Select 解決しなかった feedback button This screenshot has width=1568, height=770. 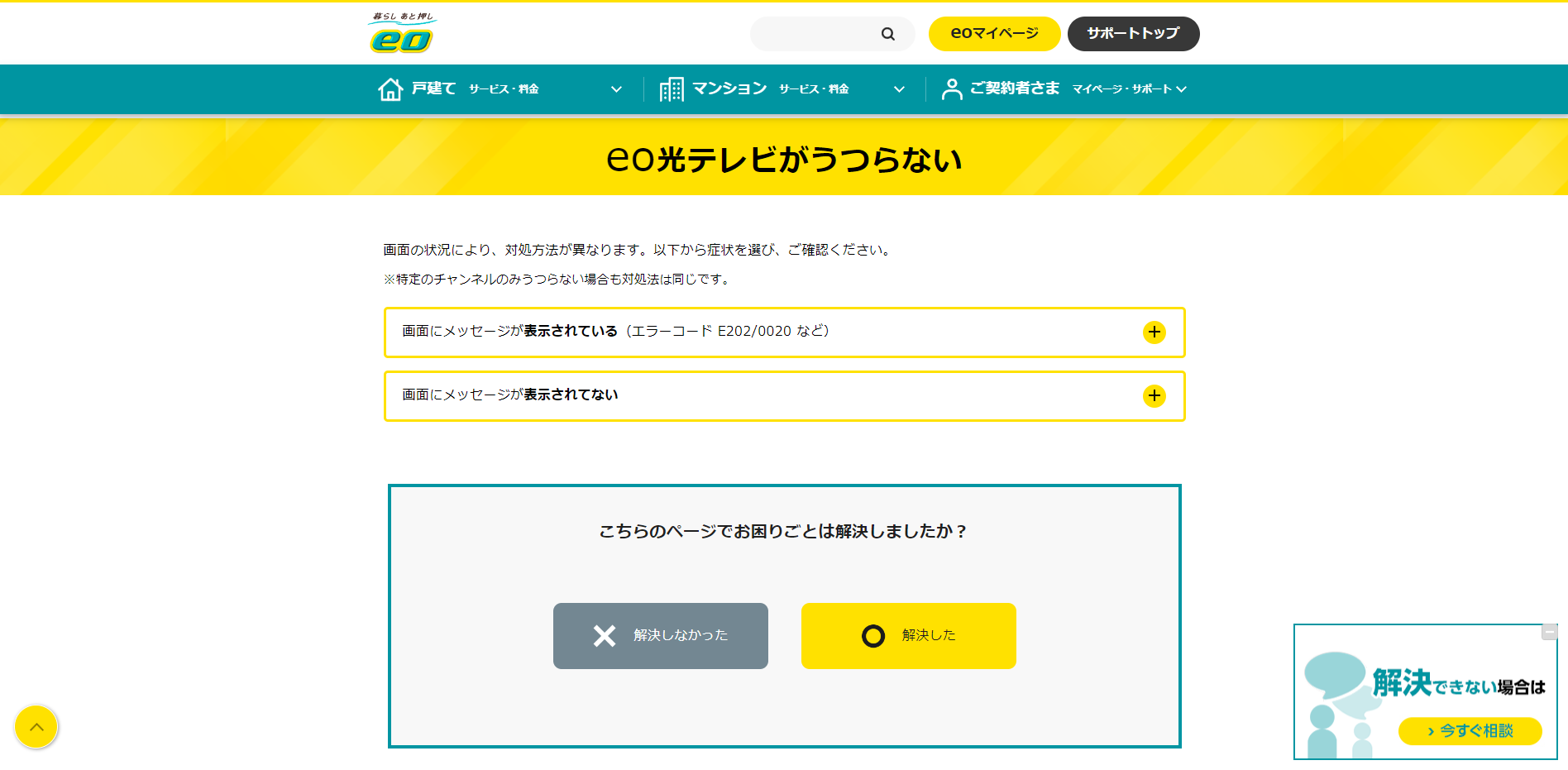click(660, 636)
